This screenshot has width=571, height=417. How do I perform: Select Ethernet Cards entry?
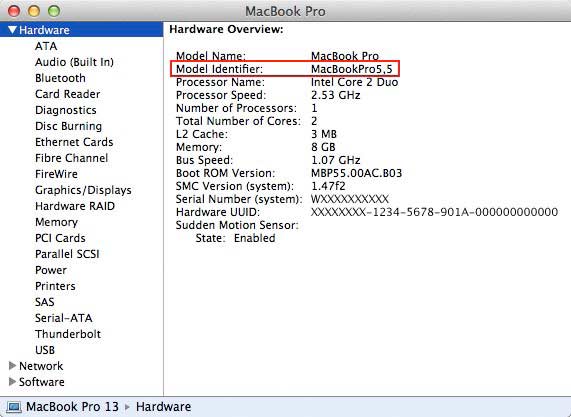[x=74, y=142]
